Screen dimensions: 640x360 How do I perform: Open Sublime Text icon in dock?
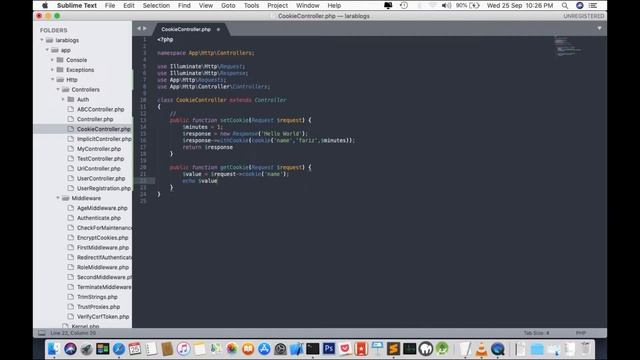393,349
